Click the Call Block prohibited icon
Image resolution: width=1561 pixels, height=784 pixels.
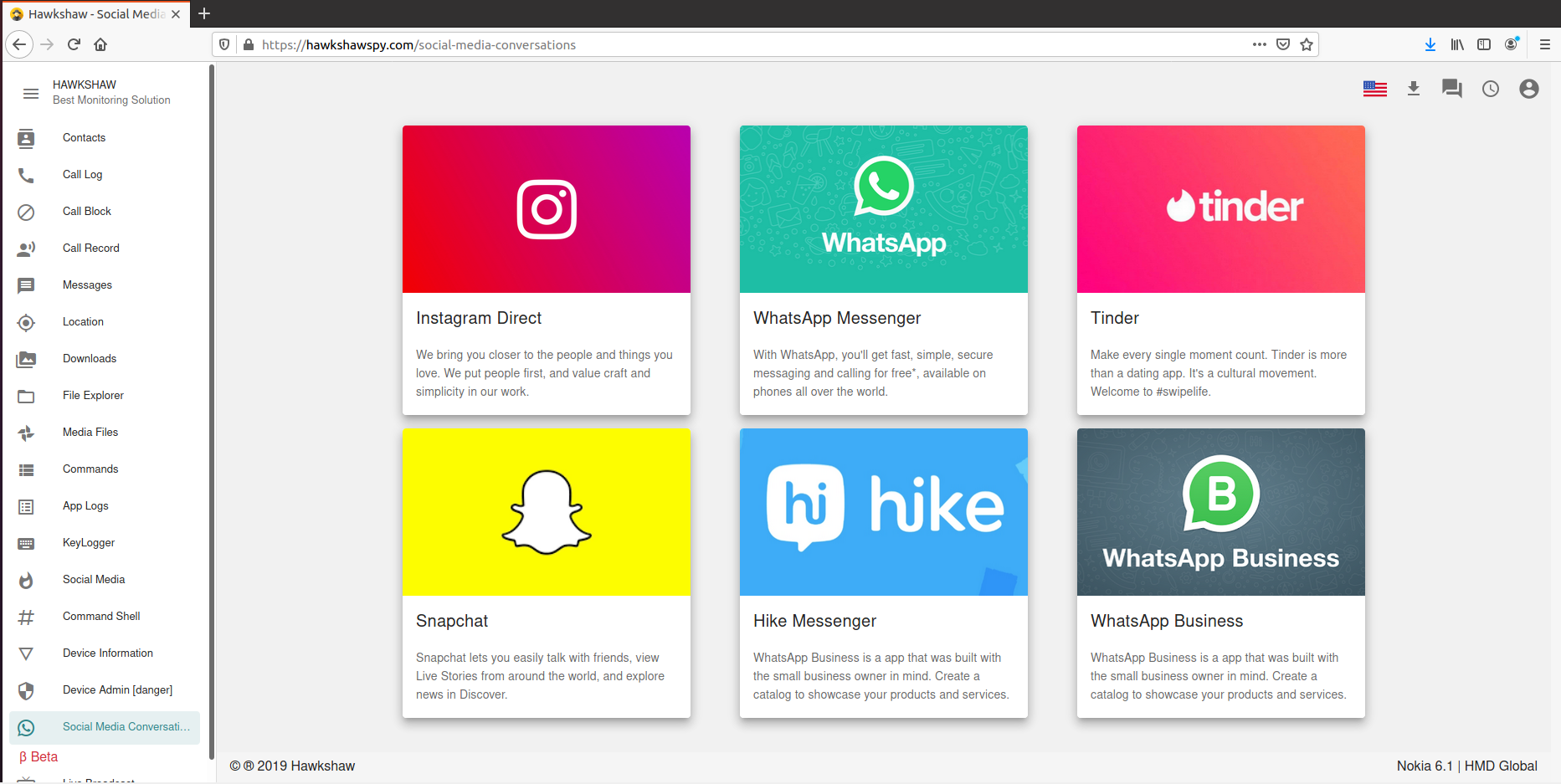[26, 212]
